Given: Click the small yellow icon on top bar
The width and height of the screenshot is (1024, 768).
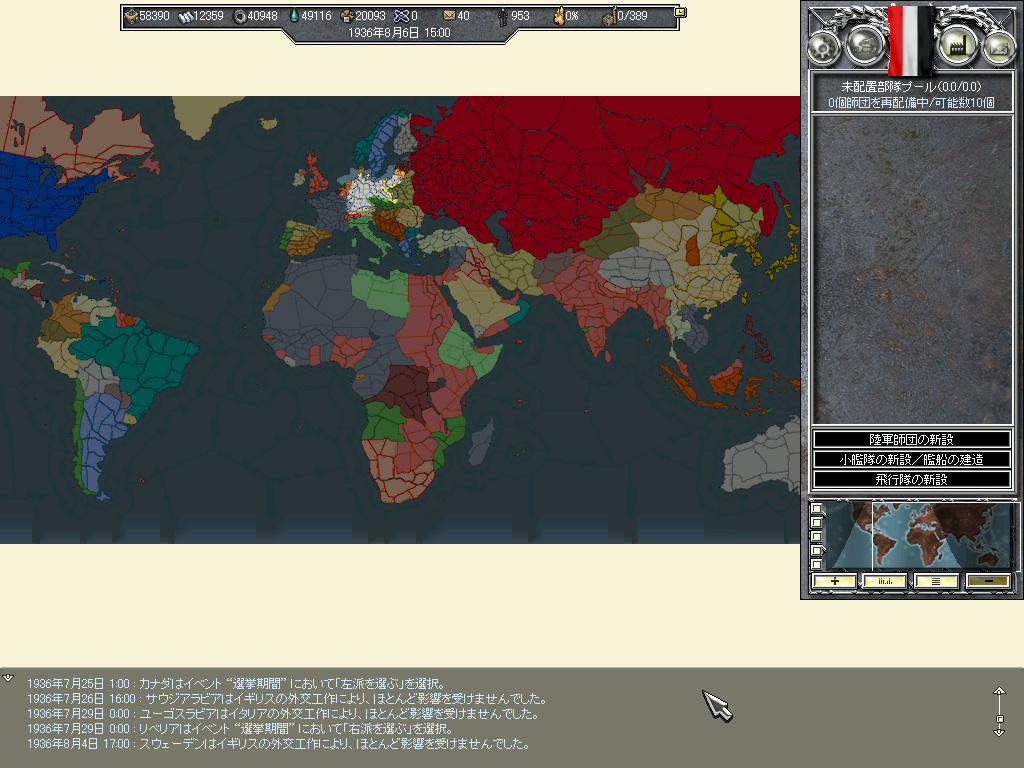Looking at the screenshot, I should [680, 12].
